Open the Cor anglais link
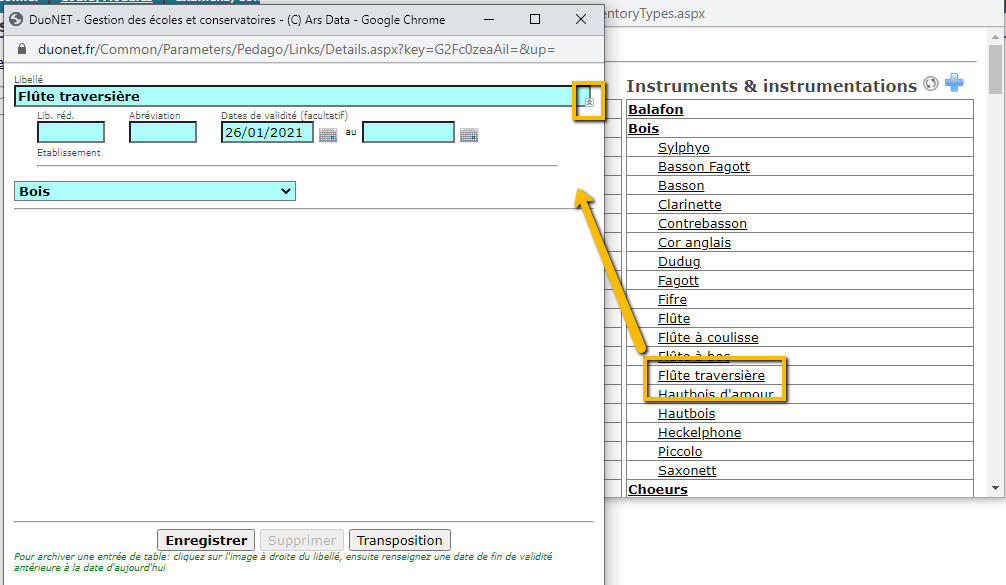This screenshot has width=1006, height=585. pos(694,242)
